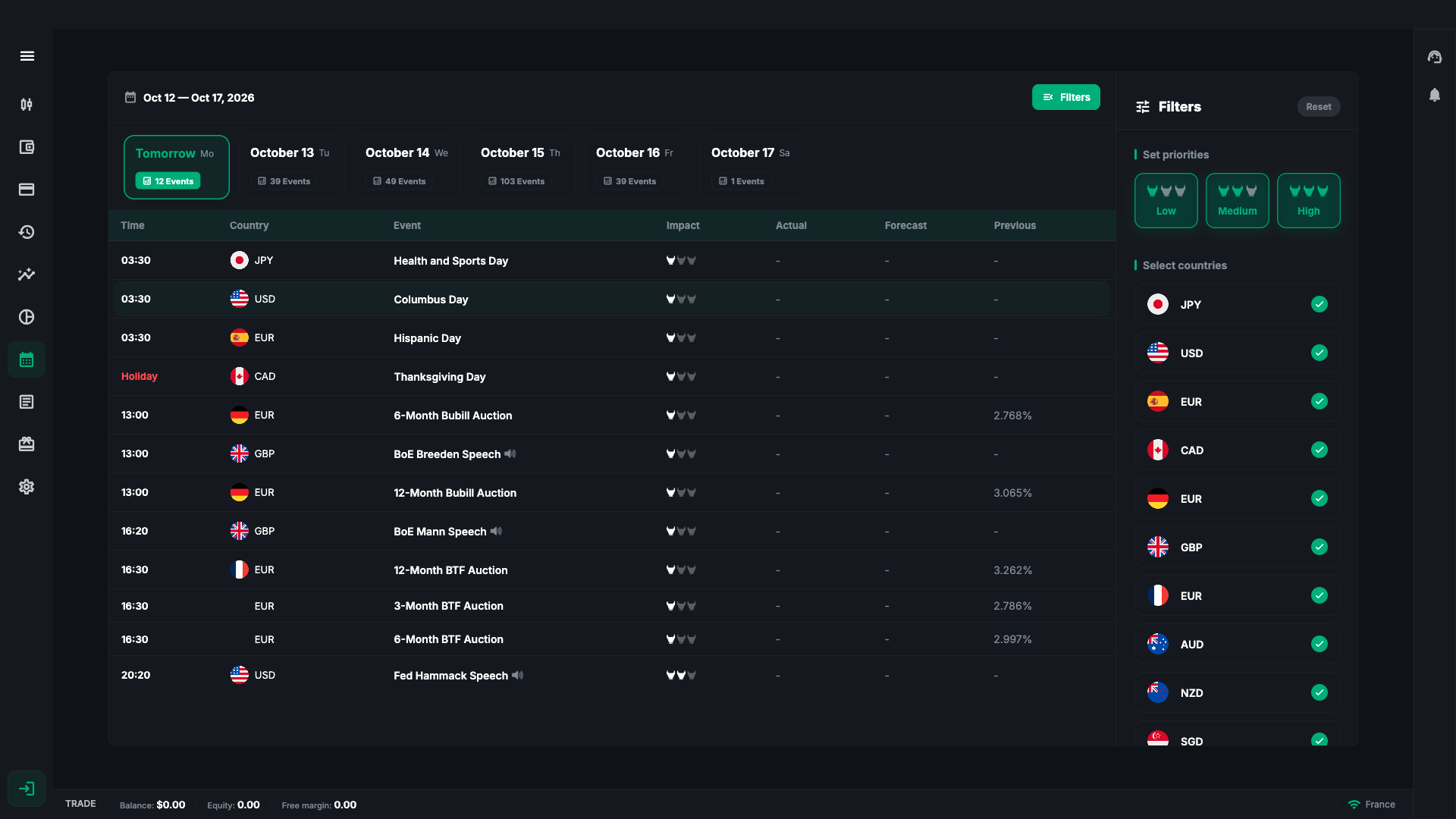Toggle the USD country checkbox
Image resolution: width=1456 pixels, height=819 pixels.
click(x=1319, y=353)
